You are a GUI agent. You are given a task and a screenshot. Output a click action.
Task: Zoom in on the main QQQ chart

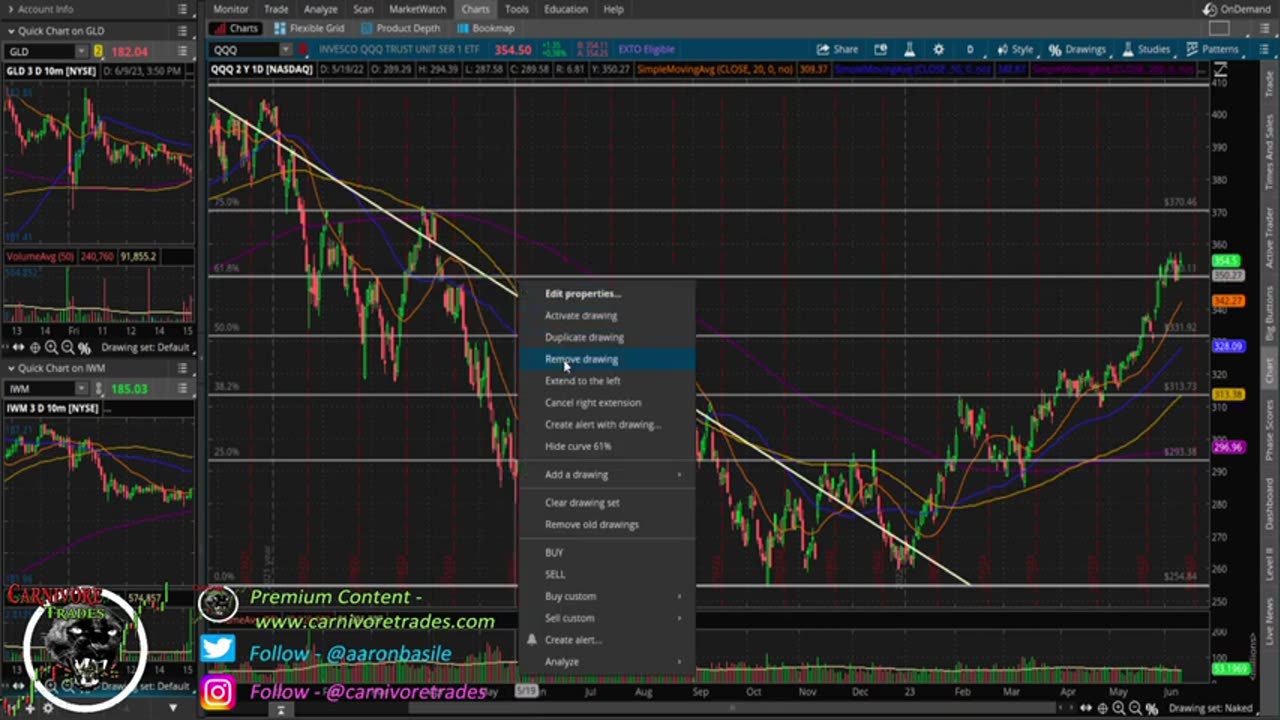coord(1119,709)
